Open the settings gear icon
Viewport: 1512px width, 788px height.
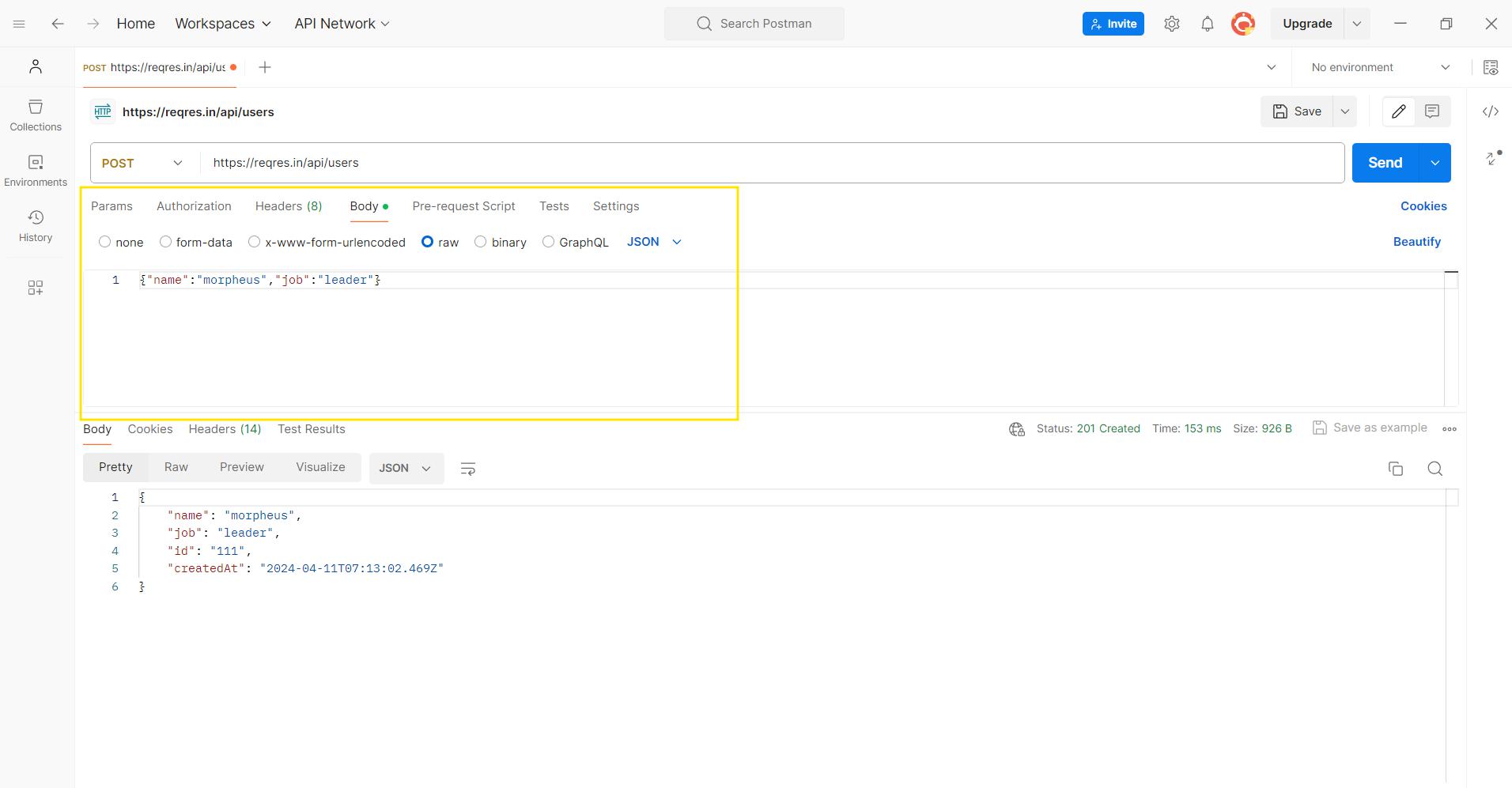[1172, 24]
